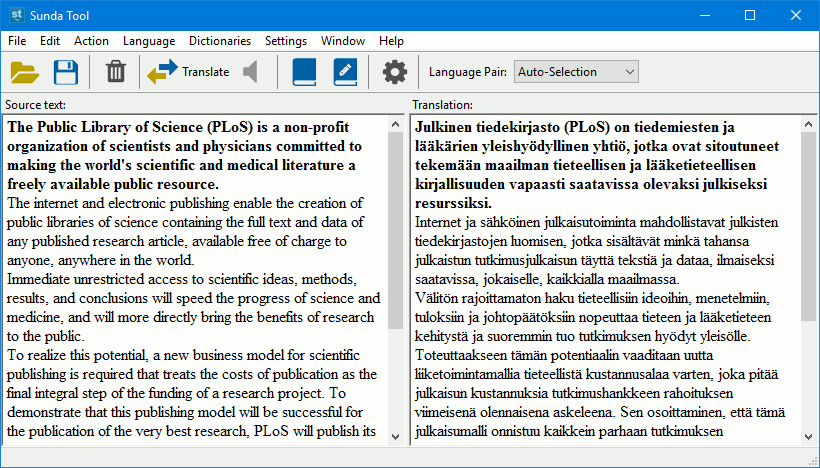Image resolution: width=820 pixels, height=468 pixels.
Task: Open the Window menu
Action: pyautogui.click(x=343, y=41)
